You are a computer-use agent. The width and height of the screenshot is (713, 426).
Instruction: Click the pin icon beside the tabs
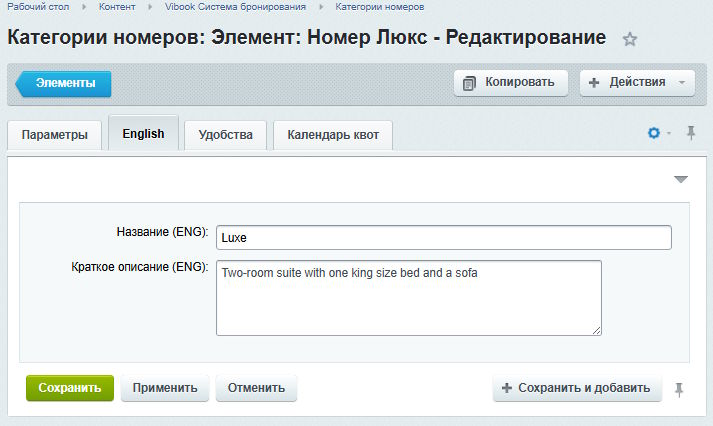690,133
